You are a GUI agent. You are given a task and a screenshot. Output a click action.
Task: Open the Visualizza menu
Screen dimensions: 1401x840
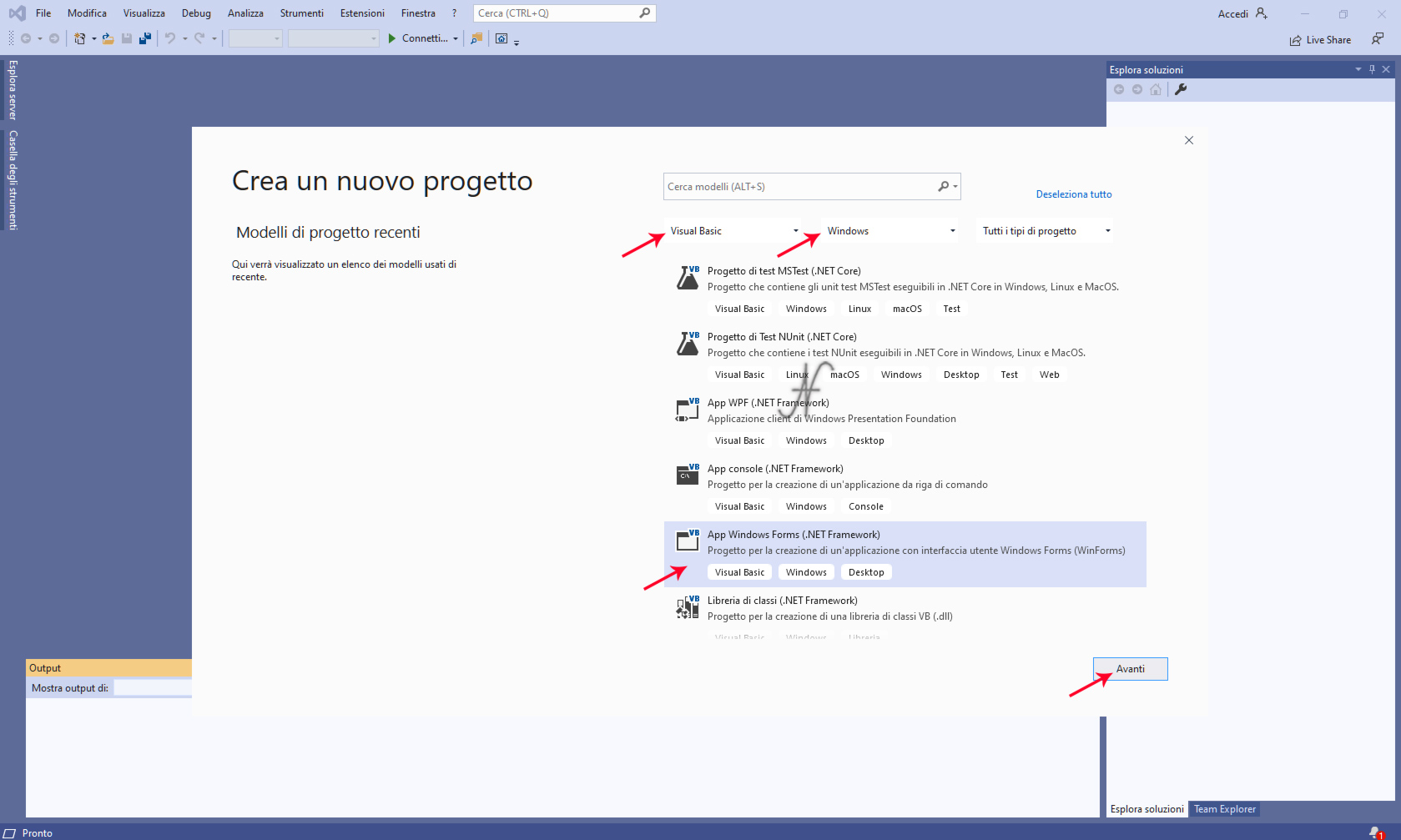coord(144,13)
